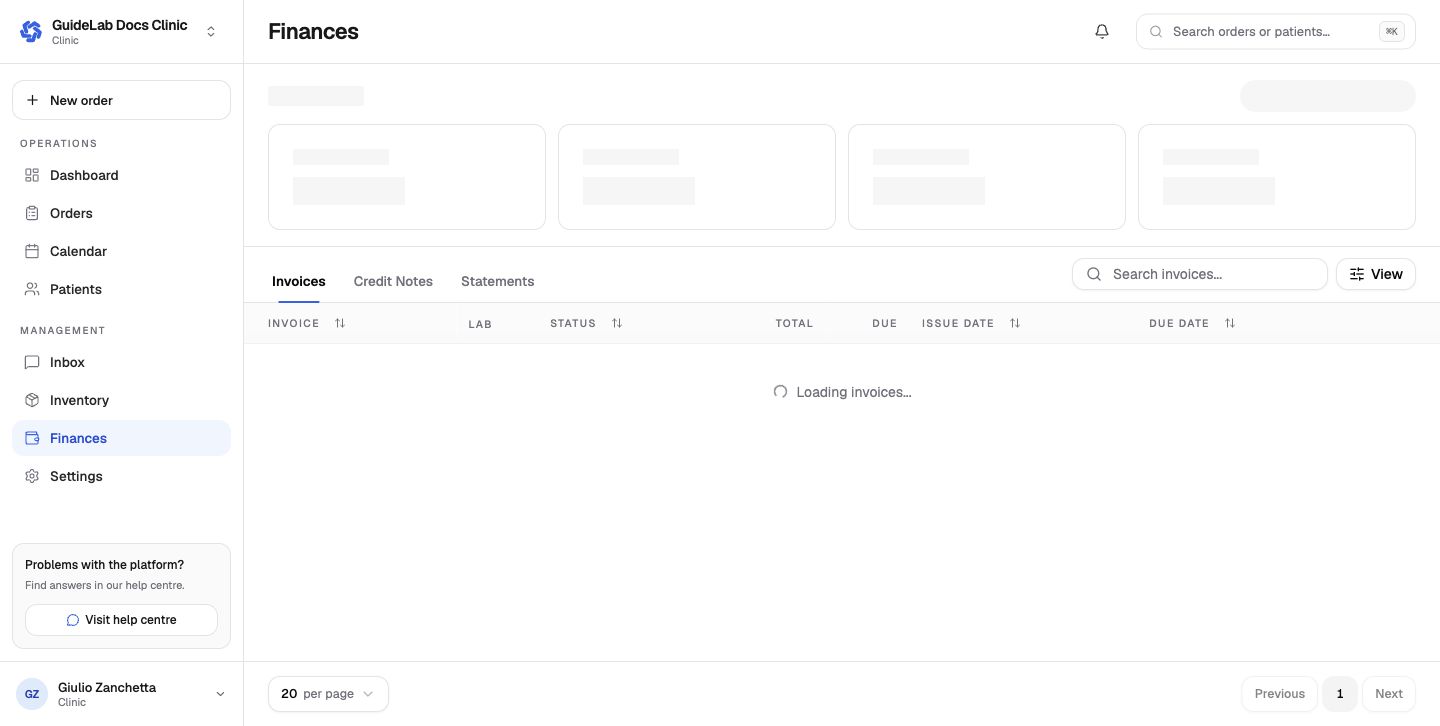Focus the Search orders or patients field
Viewport: 1440px width, 726px height.
[x=1276, y=31]
